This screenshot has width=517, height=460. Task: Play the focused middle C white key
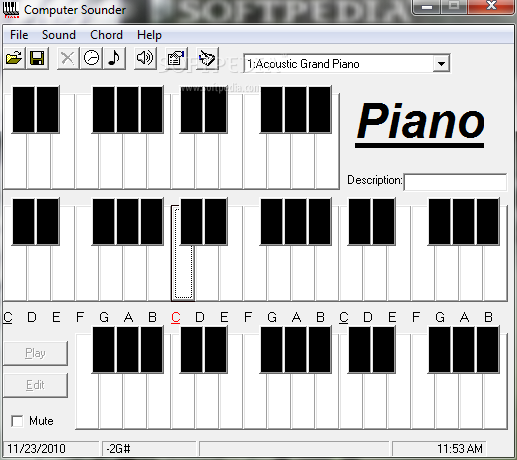183,273
